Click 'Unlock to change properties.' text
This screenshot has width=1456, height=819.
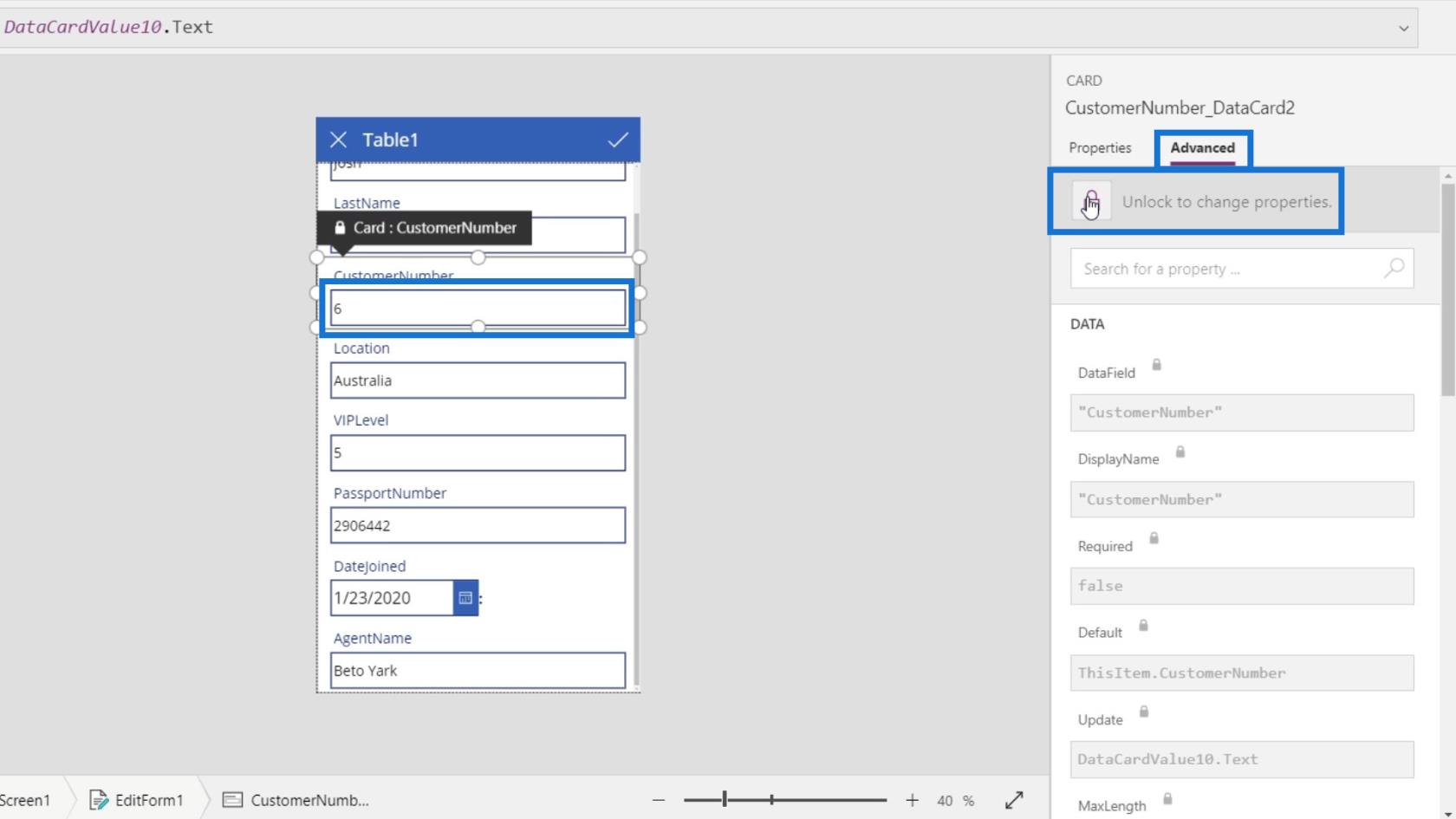point(1227,201)
